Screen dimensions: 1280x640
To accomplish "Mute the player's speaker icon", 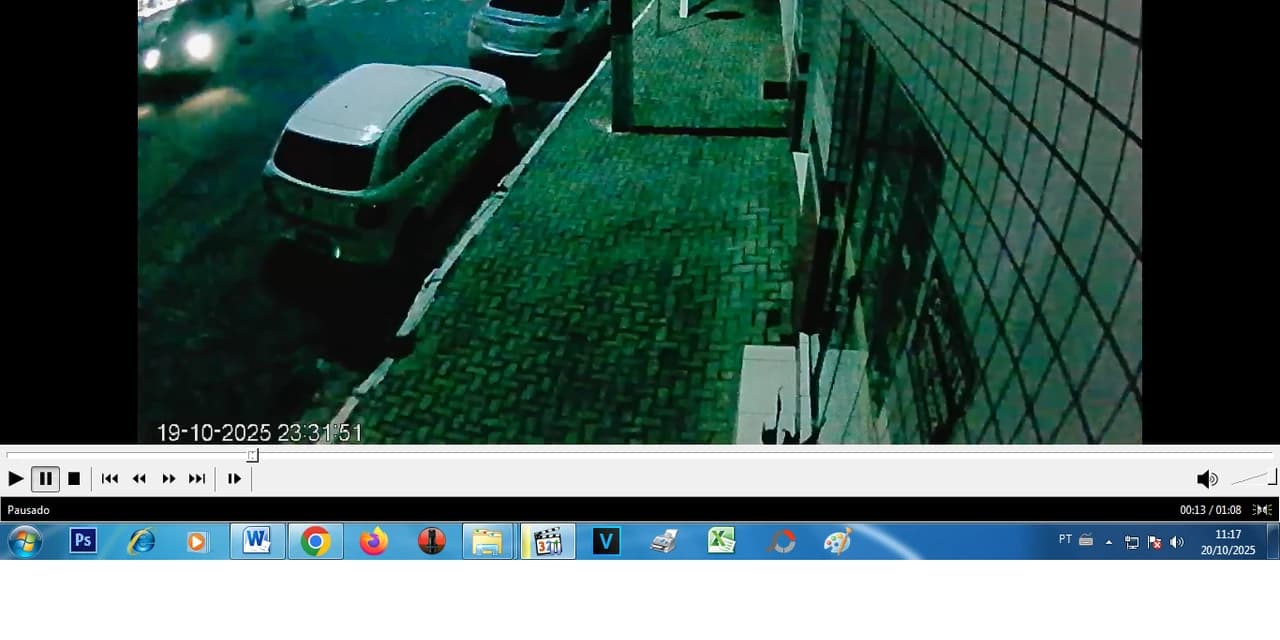I will 1207,479.
